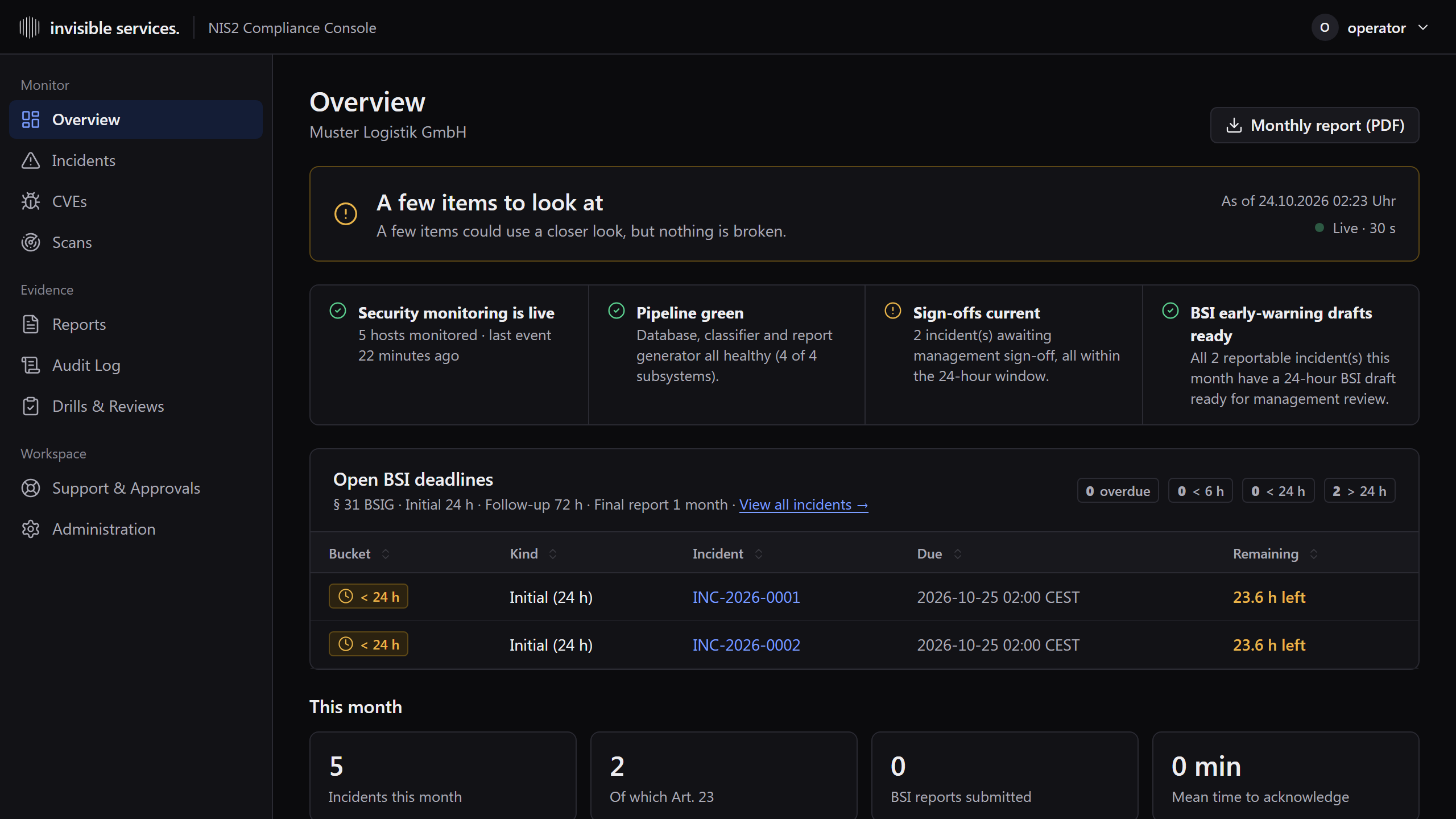
Task: Click the warning icon next to Sign-offs current
Action: click(x=893, y=311)
